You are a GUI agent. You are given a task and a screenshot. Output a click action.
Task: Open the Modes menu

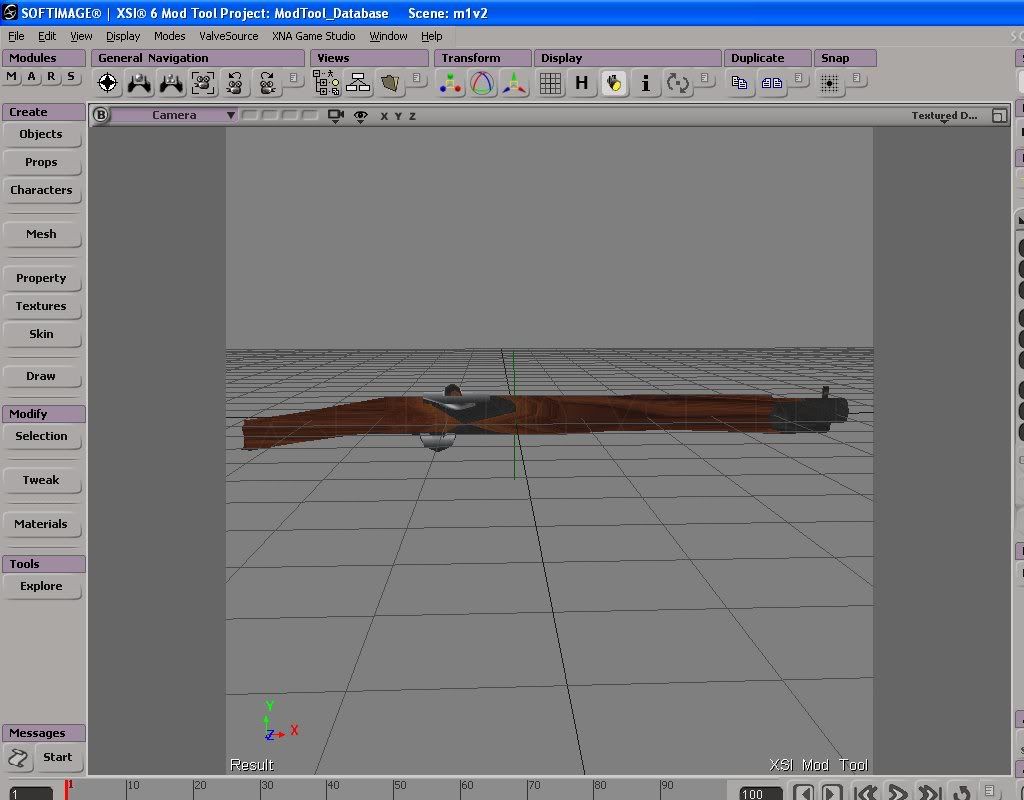tap(169, 36)
